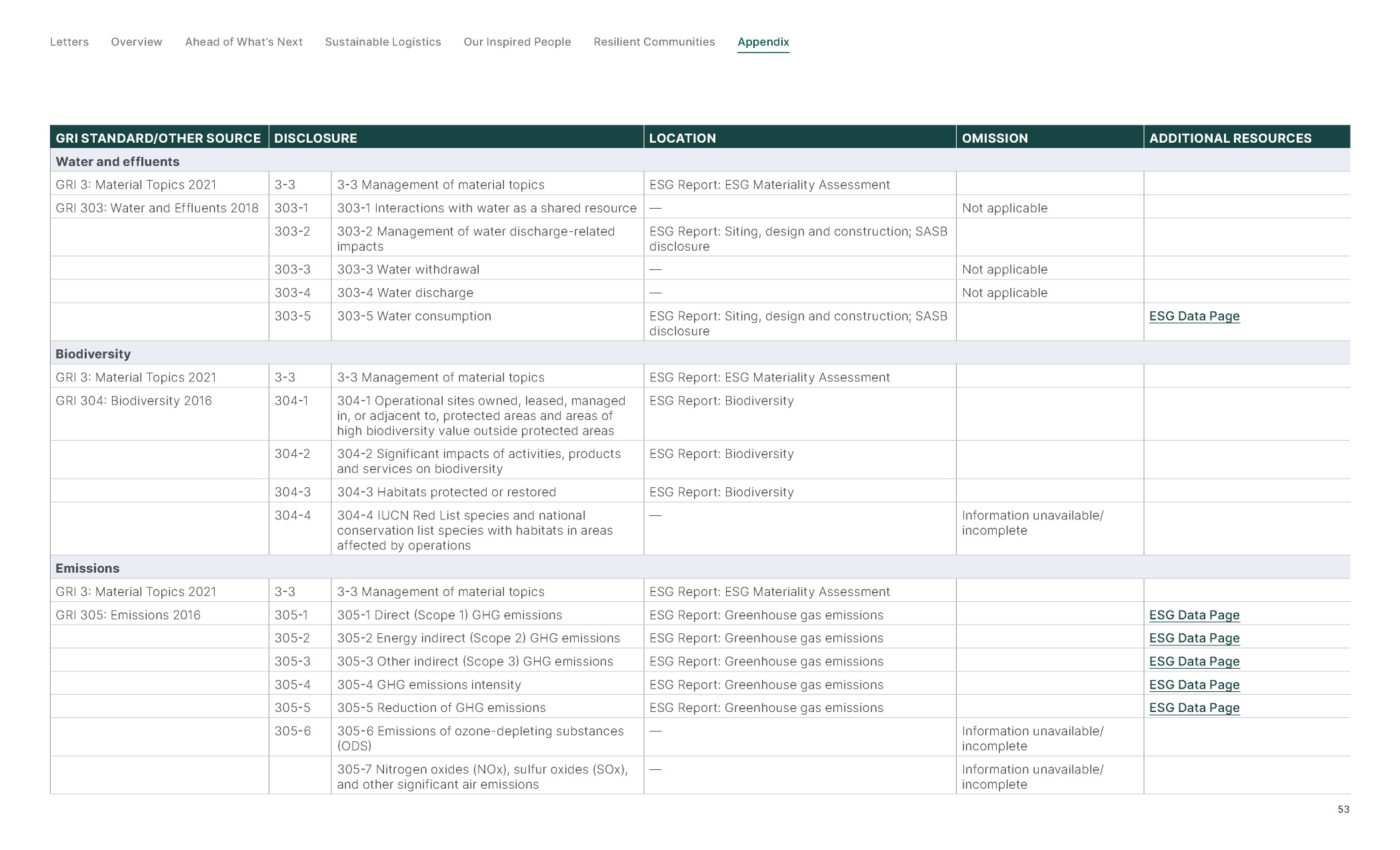
Task: Open ESG Data Page link for 305-2 Scope 2 emissions
Action: coord(1193,638)
